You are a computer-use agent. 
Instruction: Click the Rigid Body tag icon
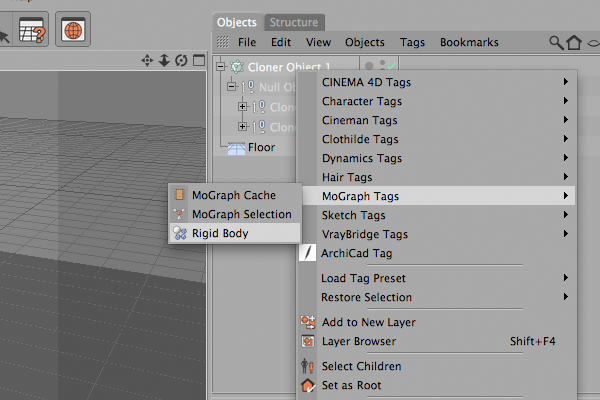click(x=179, y=233)
